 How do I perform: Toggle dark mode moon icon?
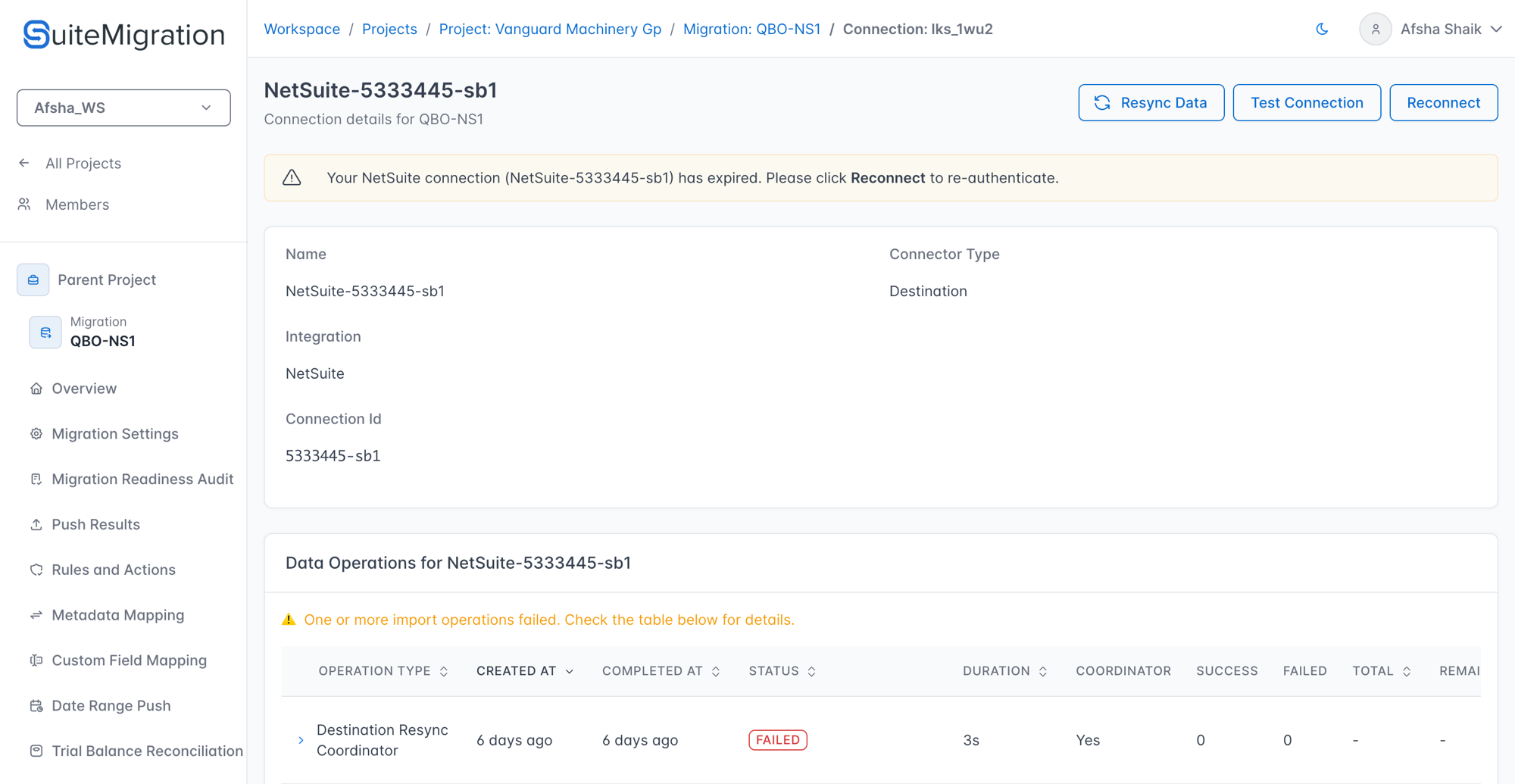pos(1322,29)
